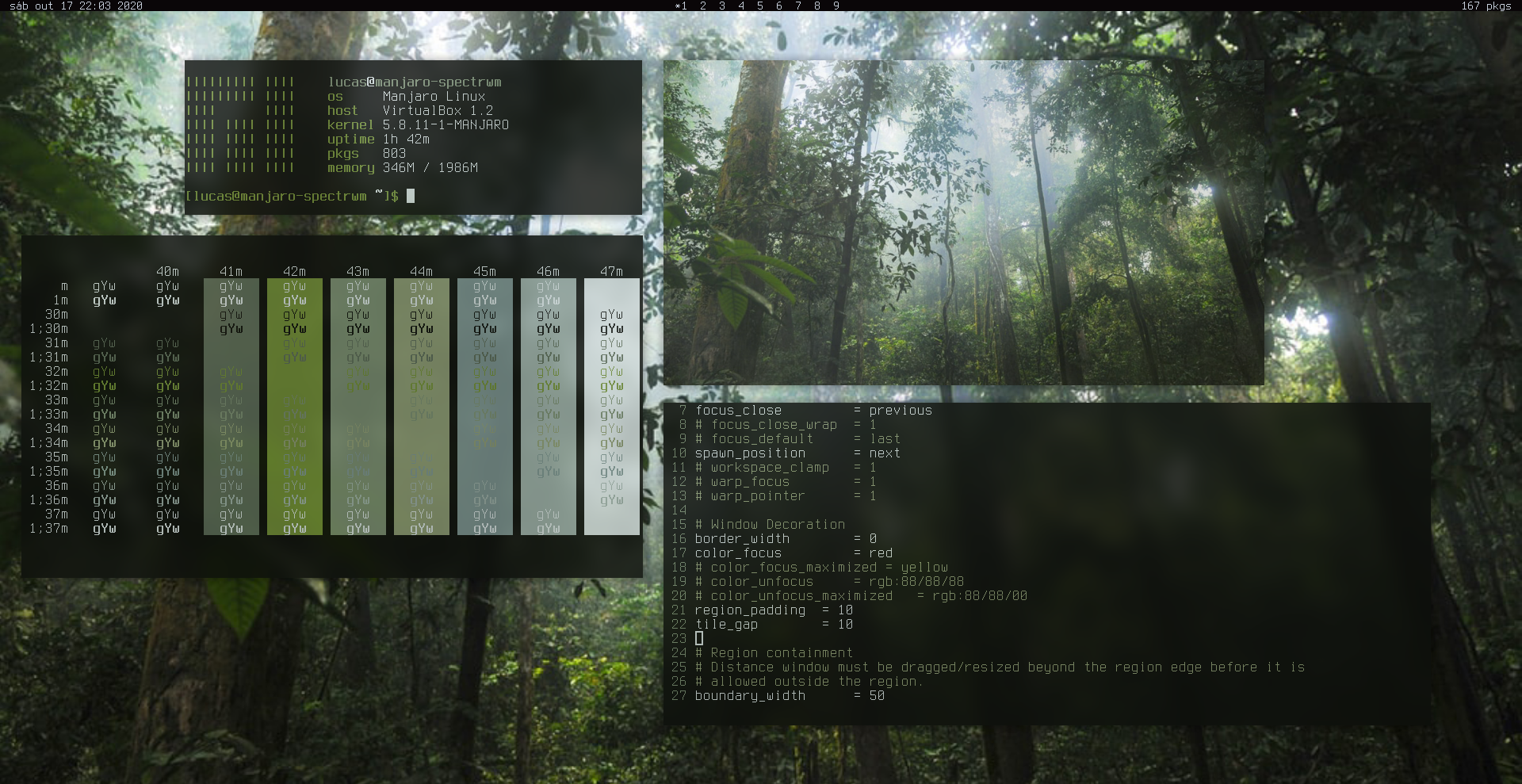
Task: Click the memory value '346M / 1986M'
Action: (x=430, y=167)
